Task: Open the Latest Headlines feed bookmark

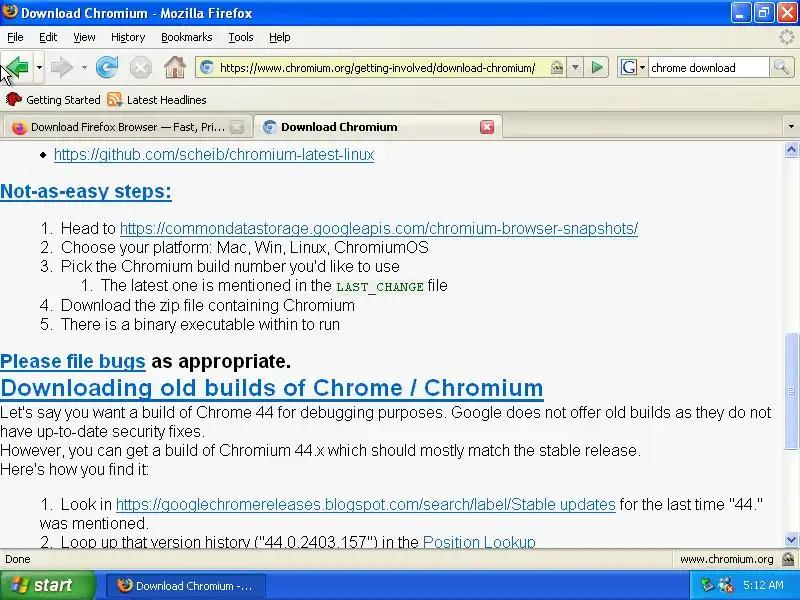Action: [157, 100]
